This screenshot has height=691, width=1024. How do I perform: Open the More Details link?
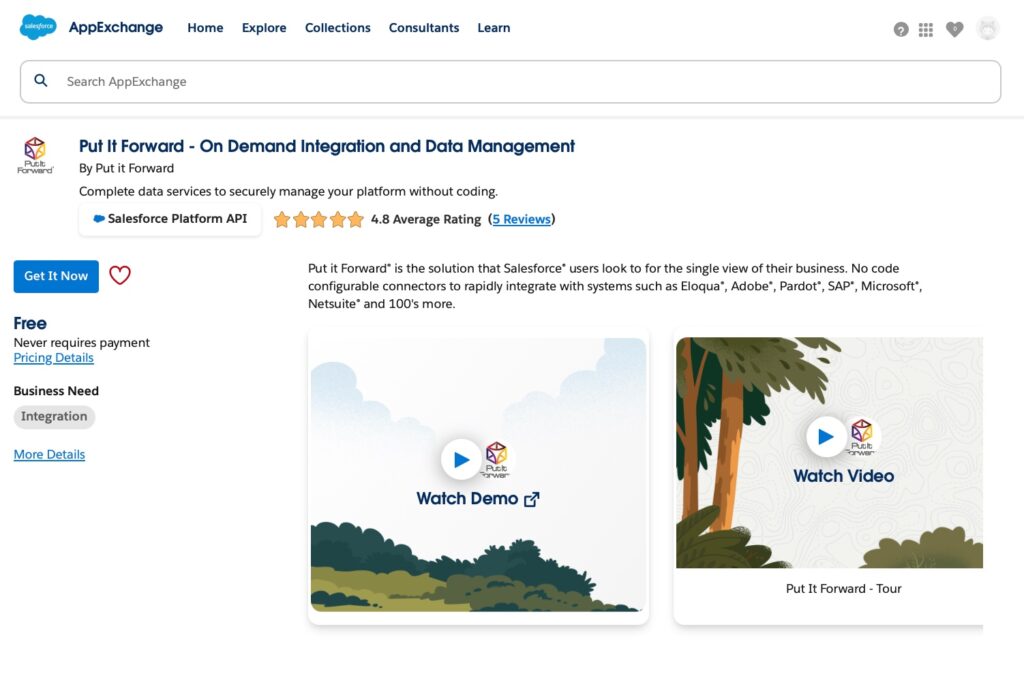(x=49, y=455)
